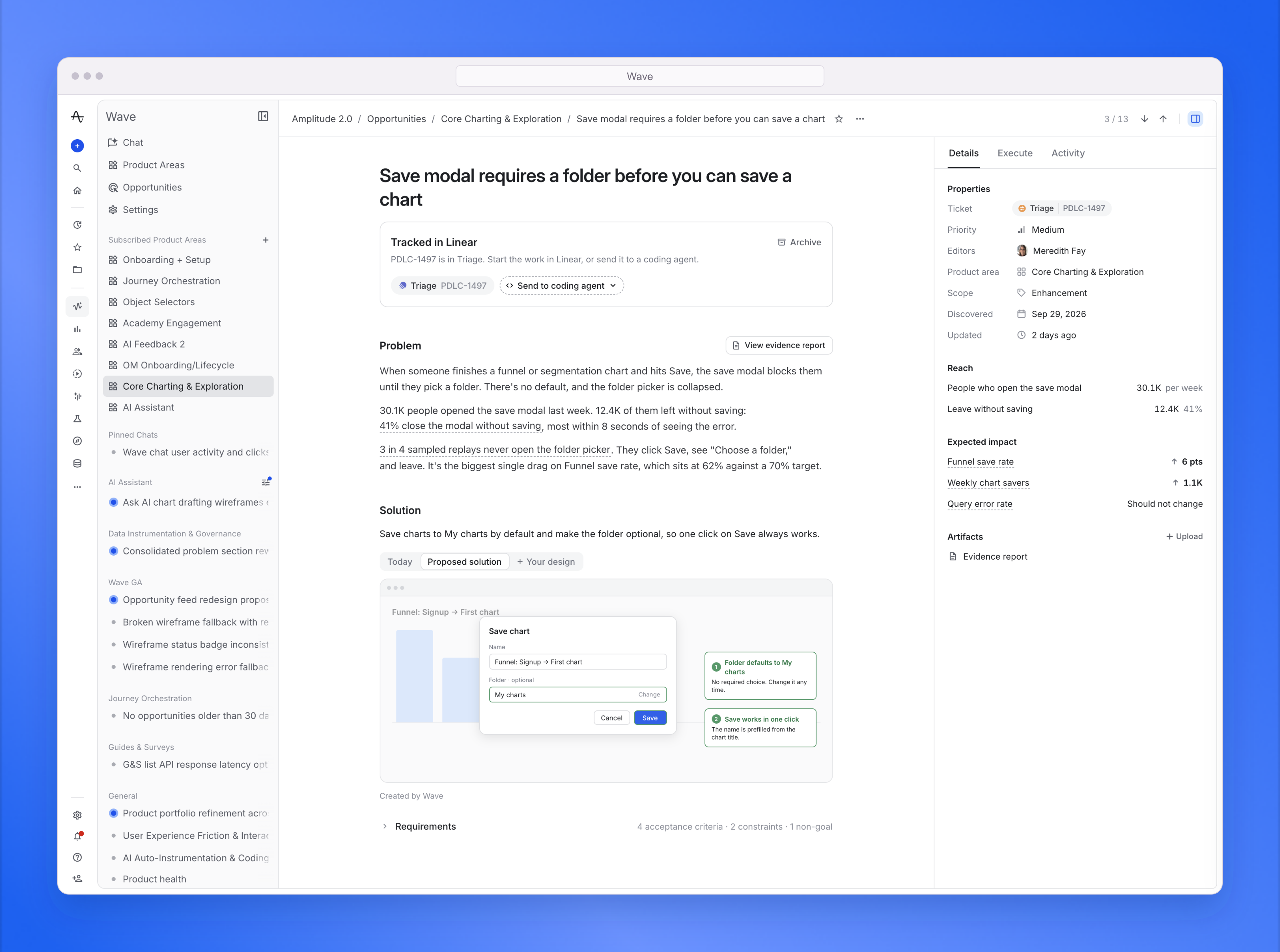Open the Send to coding agent dropdown

point(561,286)
